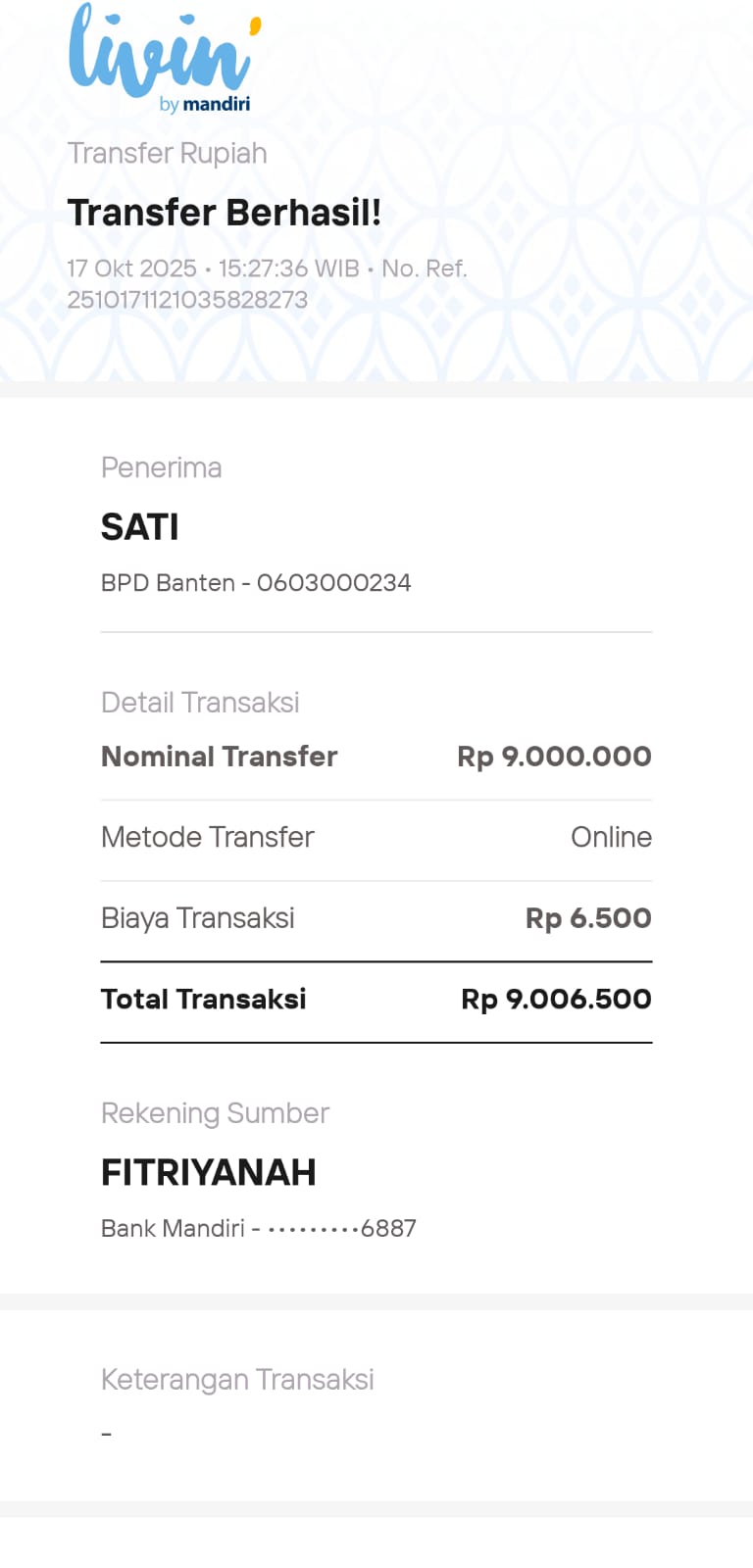Click the "Nominal Transfer" label
753x1568 pixels.
point(219,757)
